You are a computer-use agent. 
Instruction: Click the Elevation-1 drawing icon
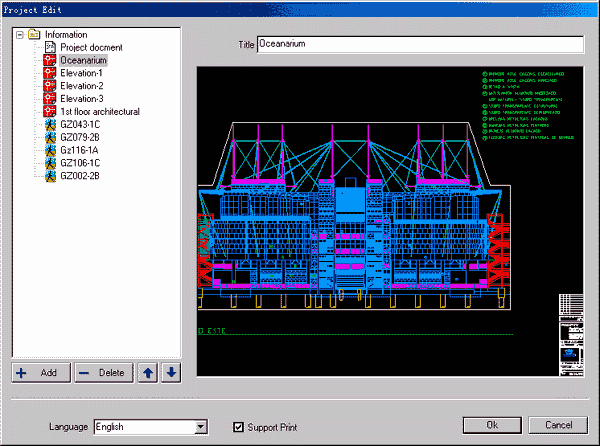point(50,73)
